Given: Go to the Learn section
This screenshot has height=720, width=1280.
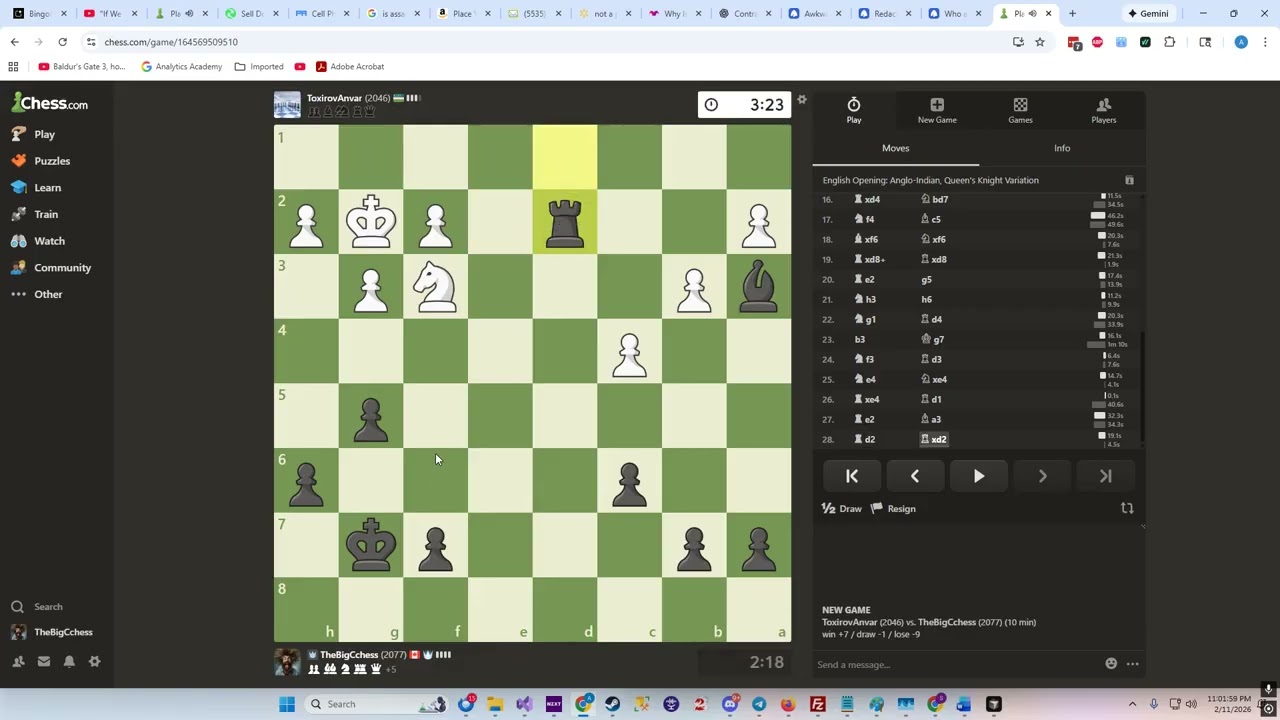Looking at the screenshot, I should coord(38,188).
